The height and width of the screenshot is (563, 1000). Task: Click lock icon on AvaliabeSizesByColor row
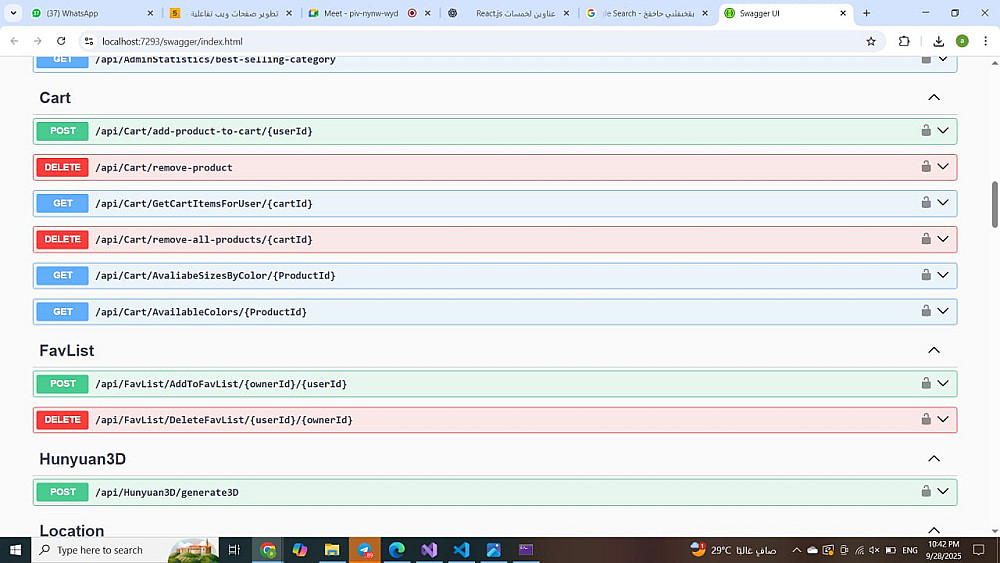[x=925, y=275]
